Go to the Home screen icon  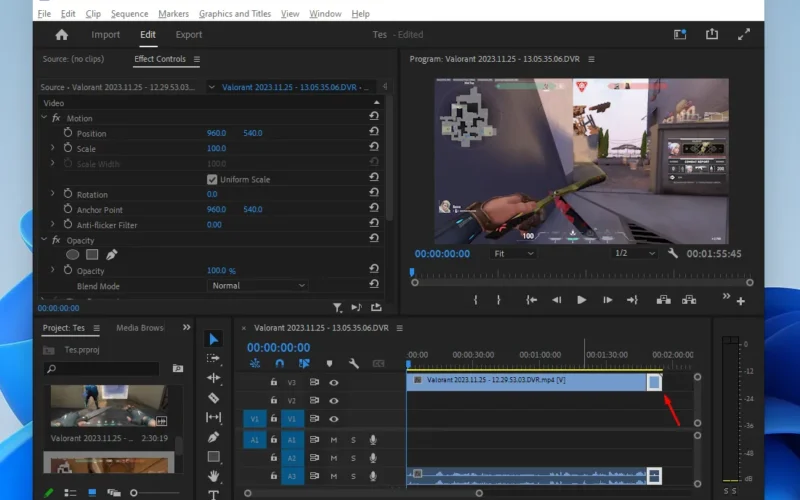(x=62, y=35)
